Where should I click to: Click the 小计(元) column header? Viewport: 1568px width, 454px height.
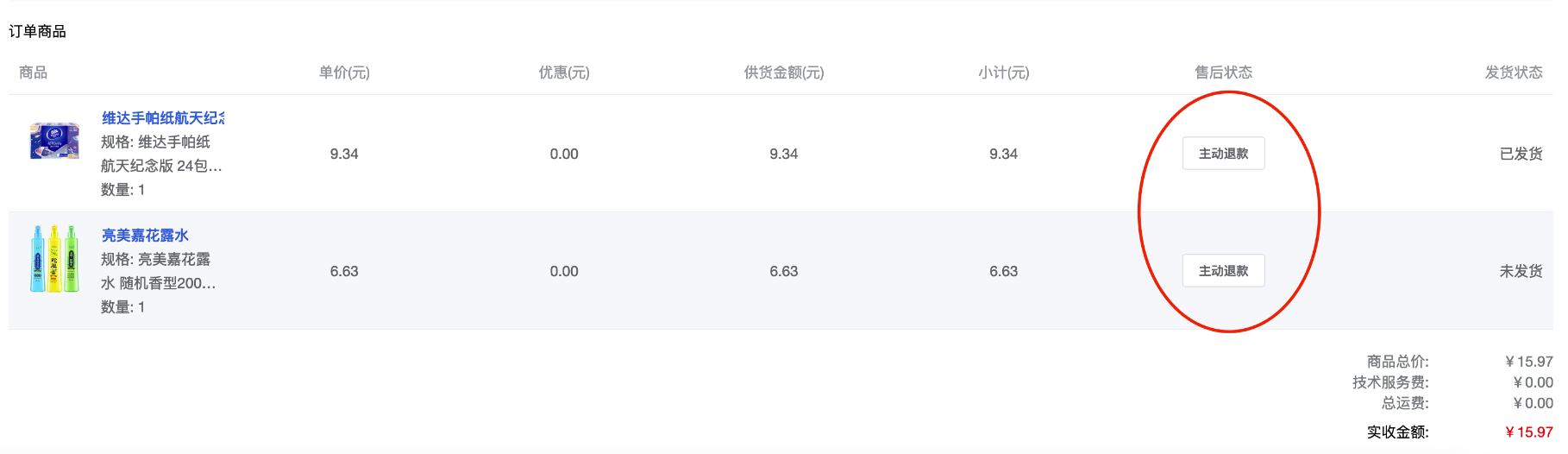pos(1003,73)
